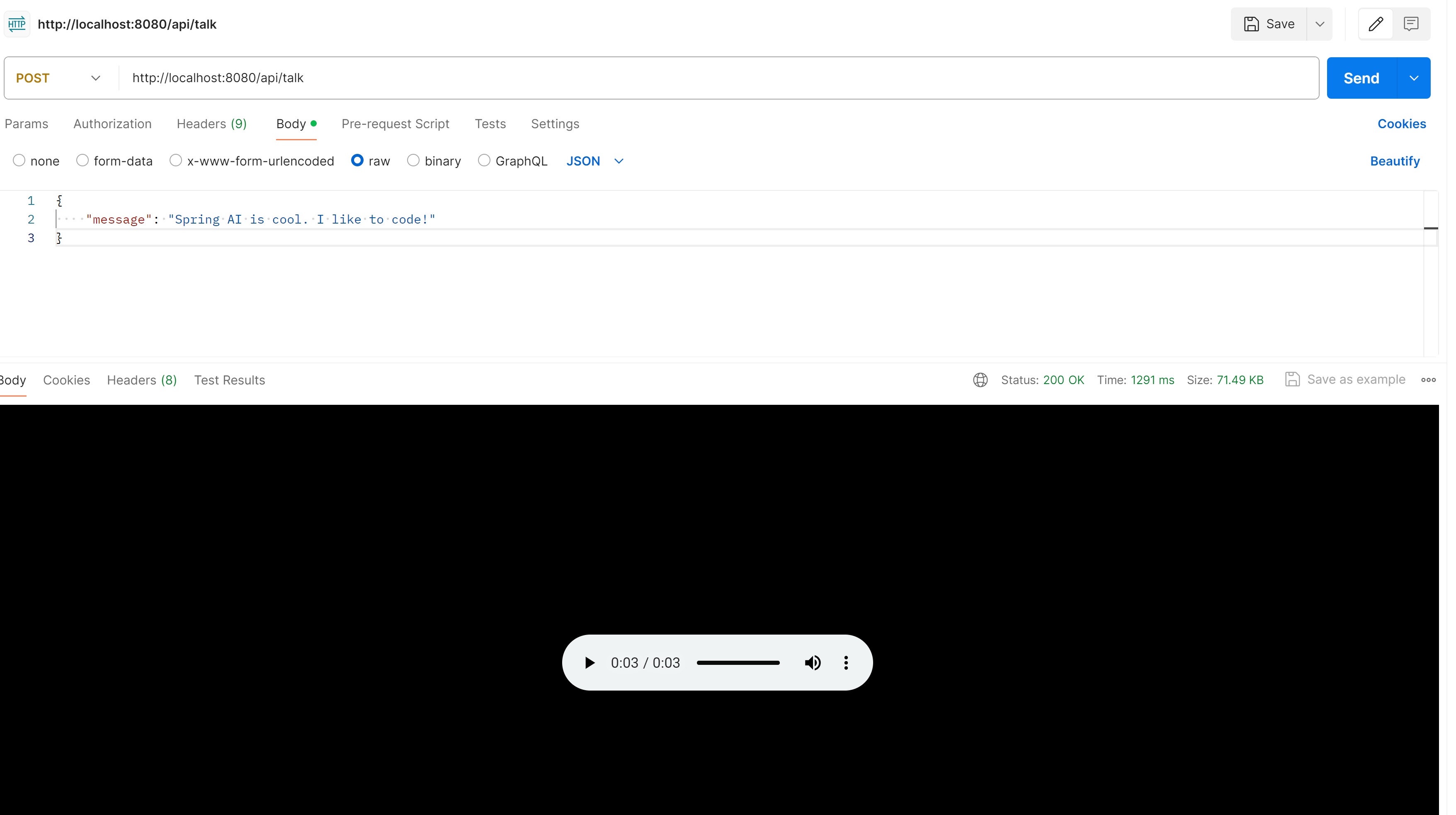Open audio player three-dot options

(846, 662)
